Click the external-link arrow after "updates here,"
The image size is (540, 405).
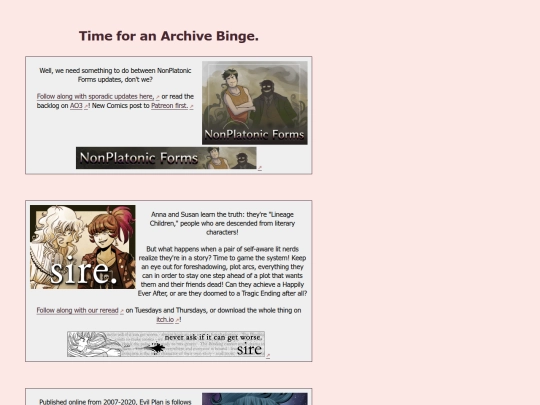pos(157,97)
